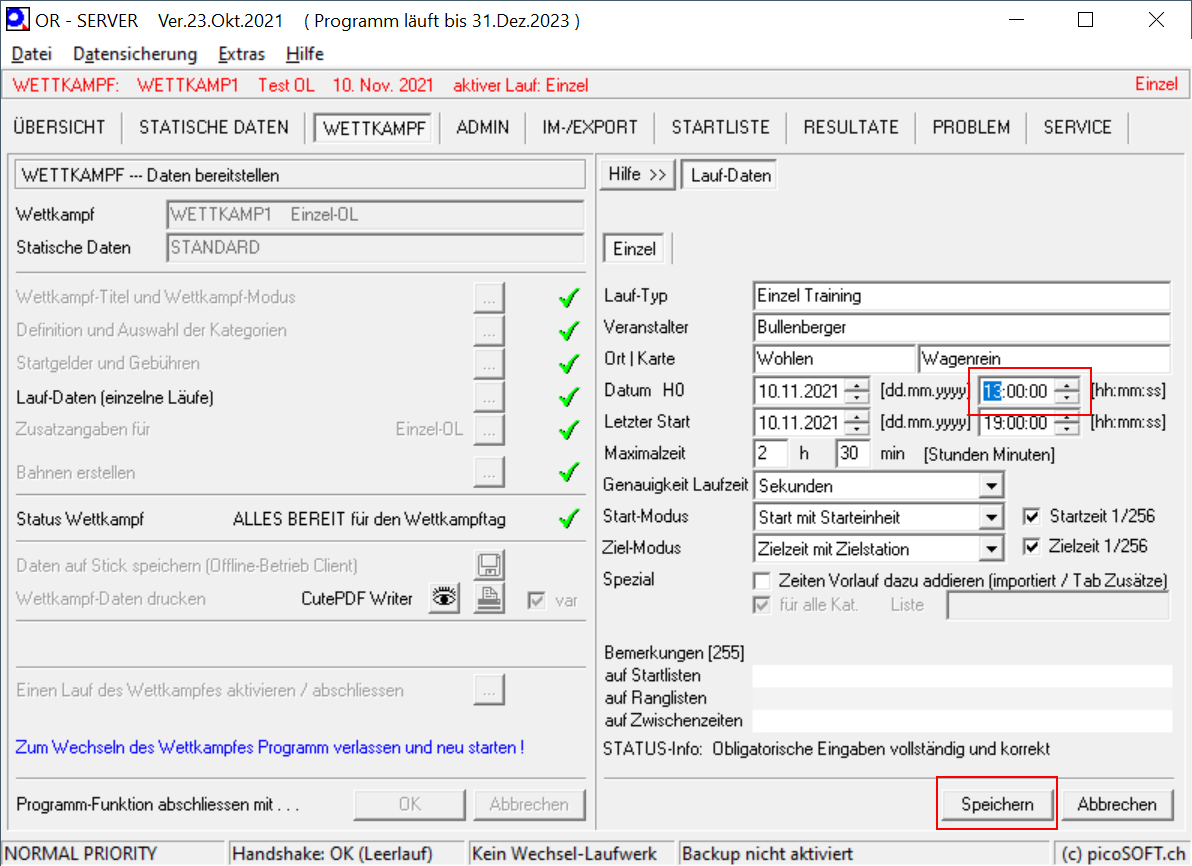Click the Datum H0 date spinner arrows

[x=857, y=391]
